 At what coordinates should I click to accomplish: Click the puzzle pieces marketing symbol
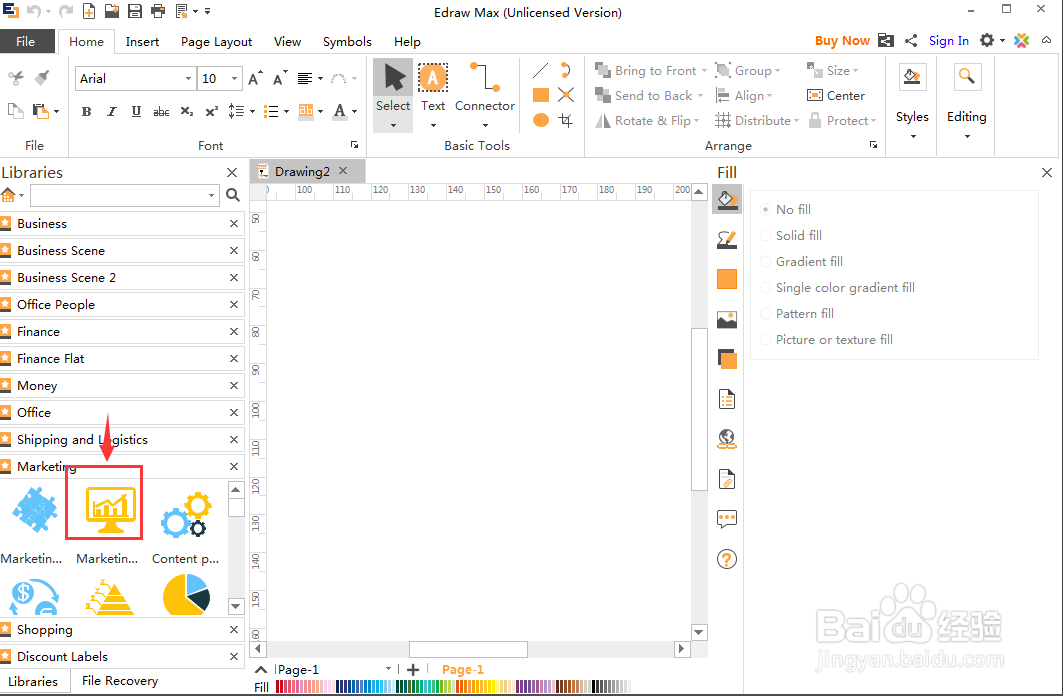tap(34, 510)
